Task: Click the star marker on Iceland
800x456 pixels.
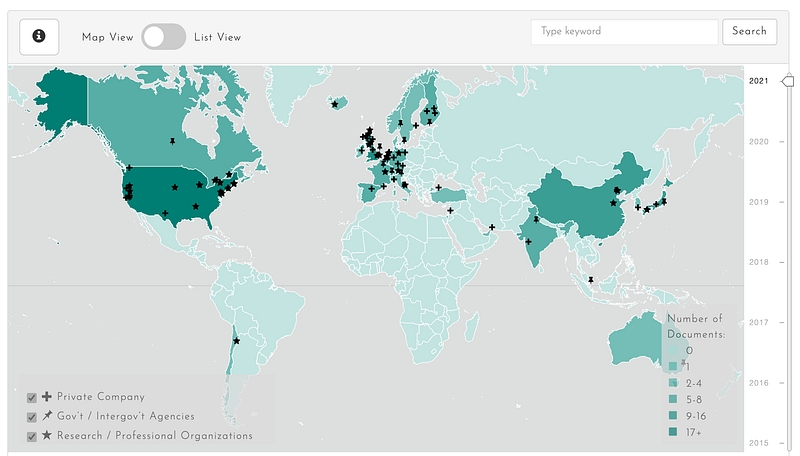Action: tap(335, 104)
